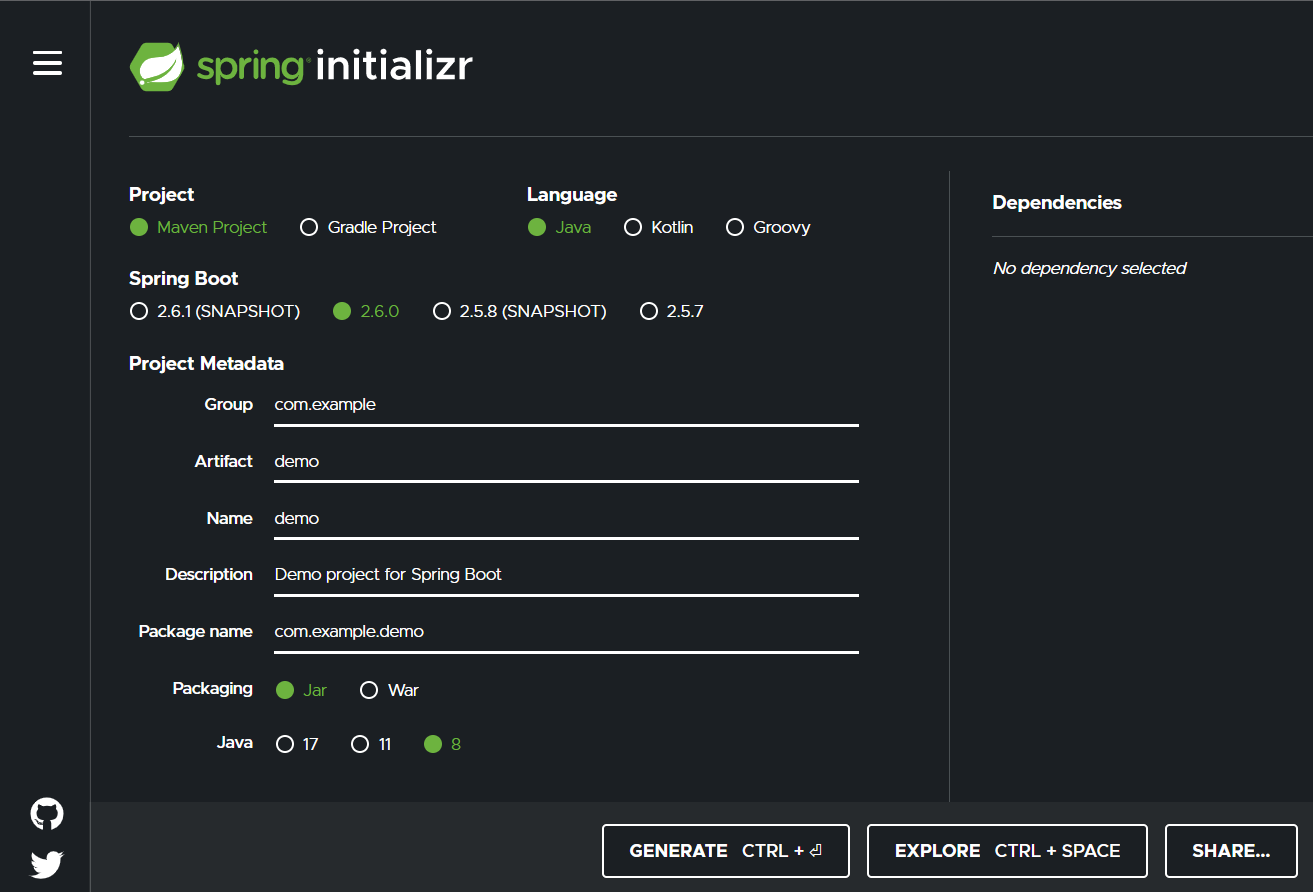
Task: Edit the Artifact field
Action: (x=565, y=462)
